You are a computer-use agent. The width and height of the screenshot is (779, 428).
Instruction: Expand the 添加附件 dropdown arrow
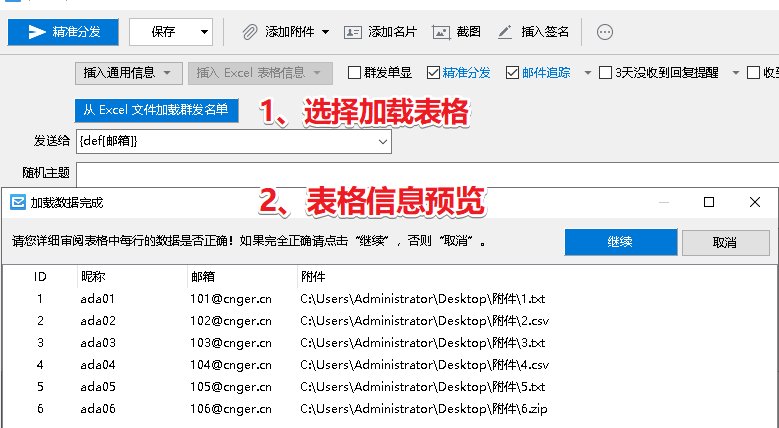point(325,32)
